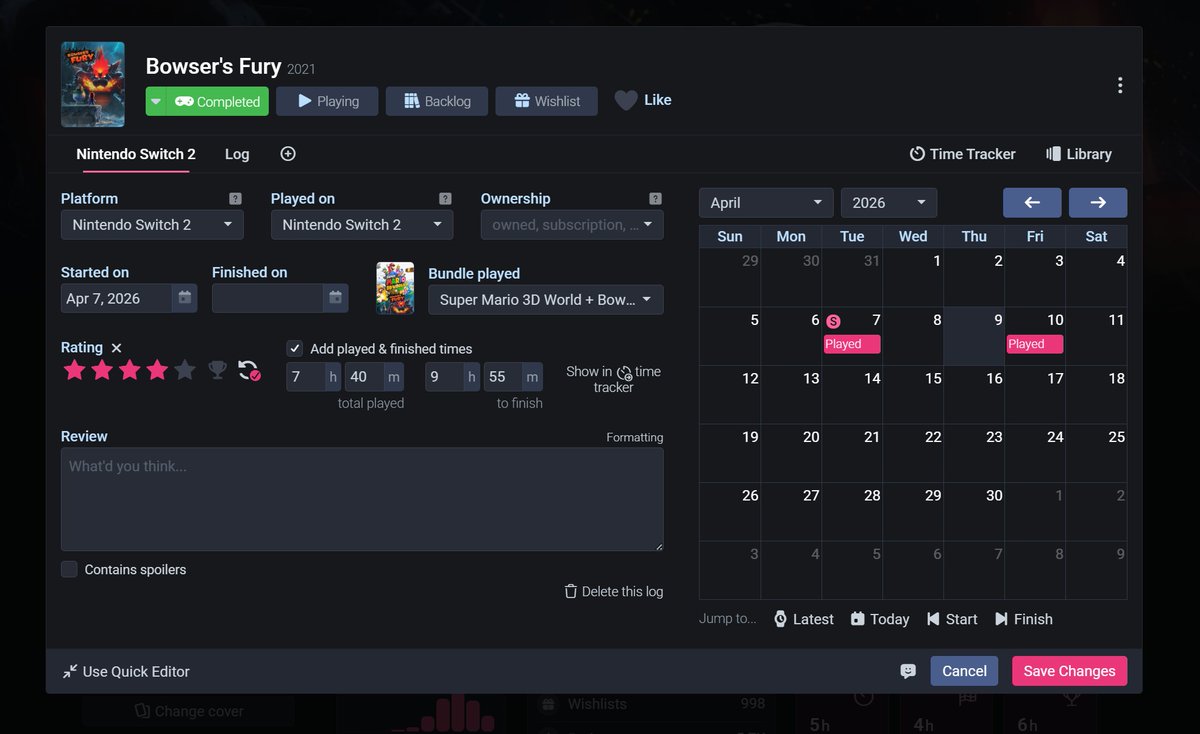The height and width of the screenshot is (734, 1200).
Task: Open calendar picker for Started on
Action: point(184,298)
